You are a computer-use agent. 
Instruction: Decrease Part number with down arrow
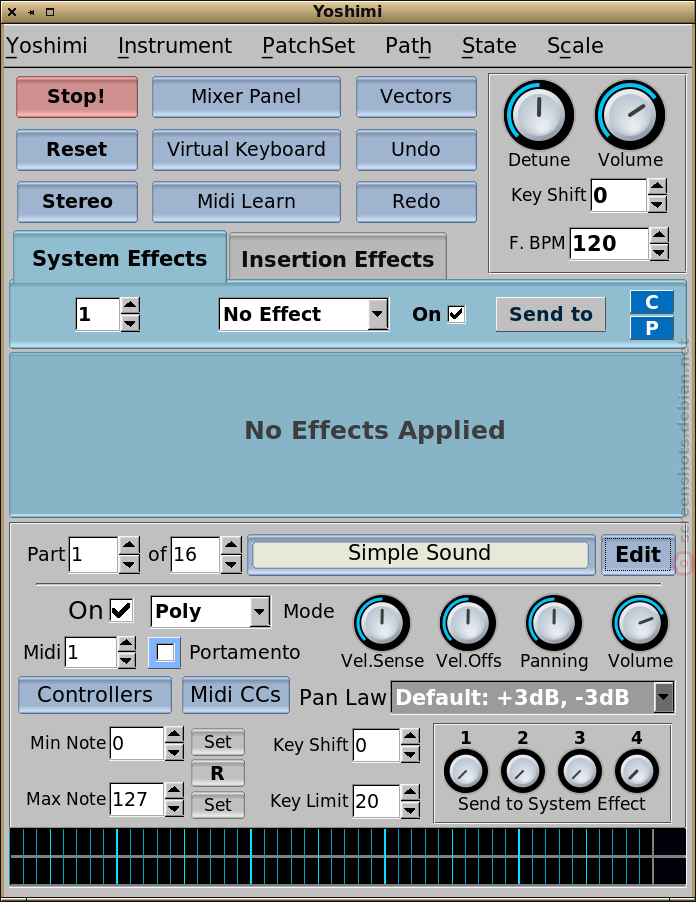128,563
